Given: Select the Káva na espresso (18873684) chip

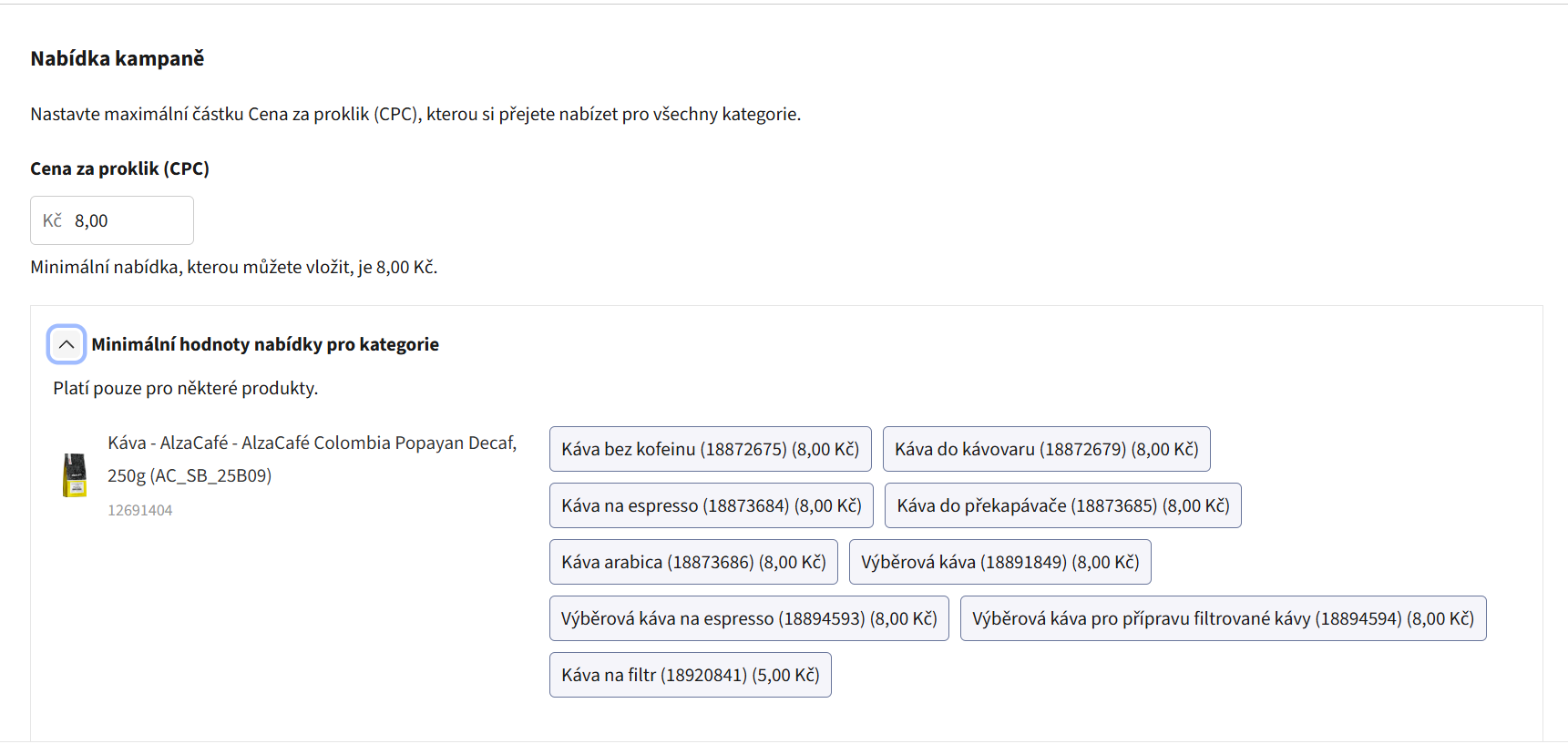Looking at the screenshot, I should (x=712, y=505).
